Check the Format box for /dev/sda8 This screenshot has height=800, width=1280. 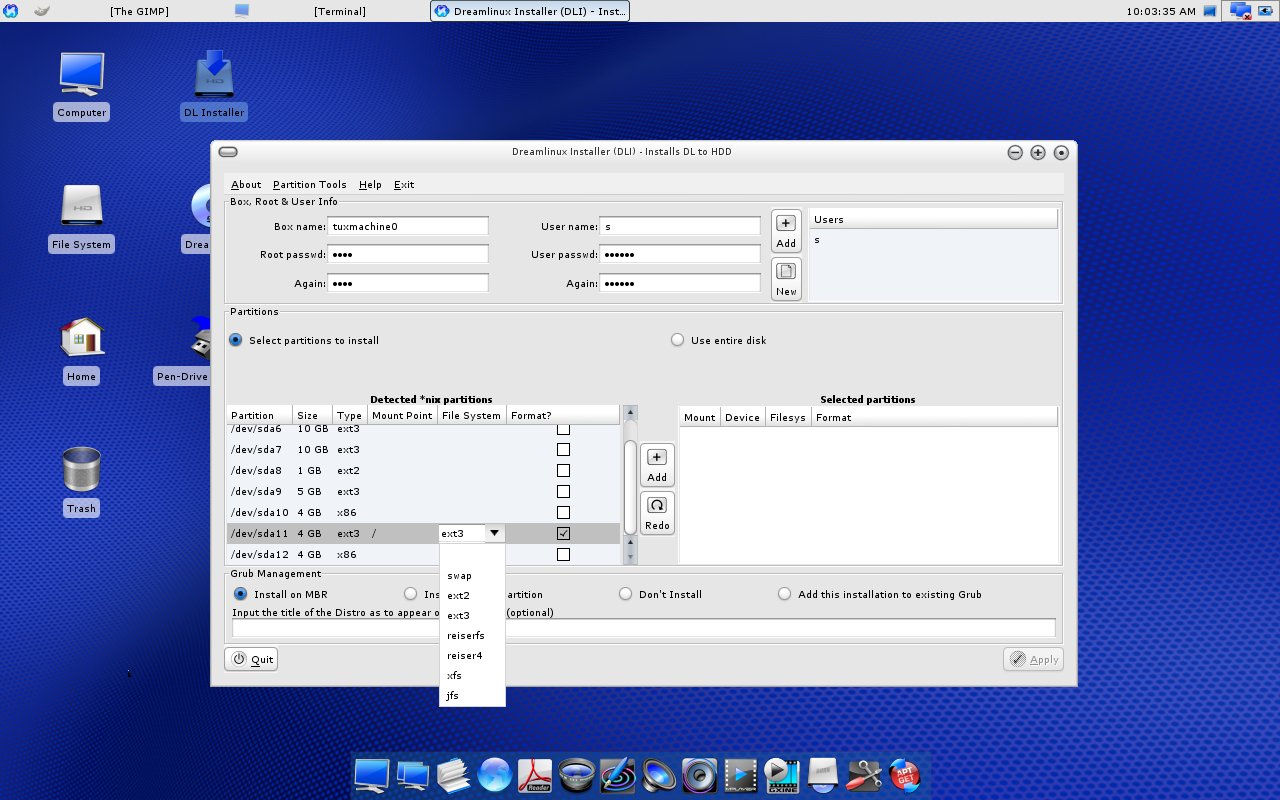click(563, 471)
